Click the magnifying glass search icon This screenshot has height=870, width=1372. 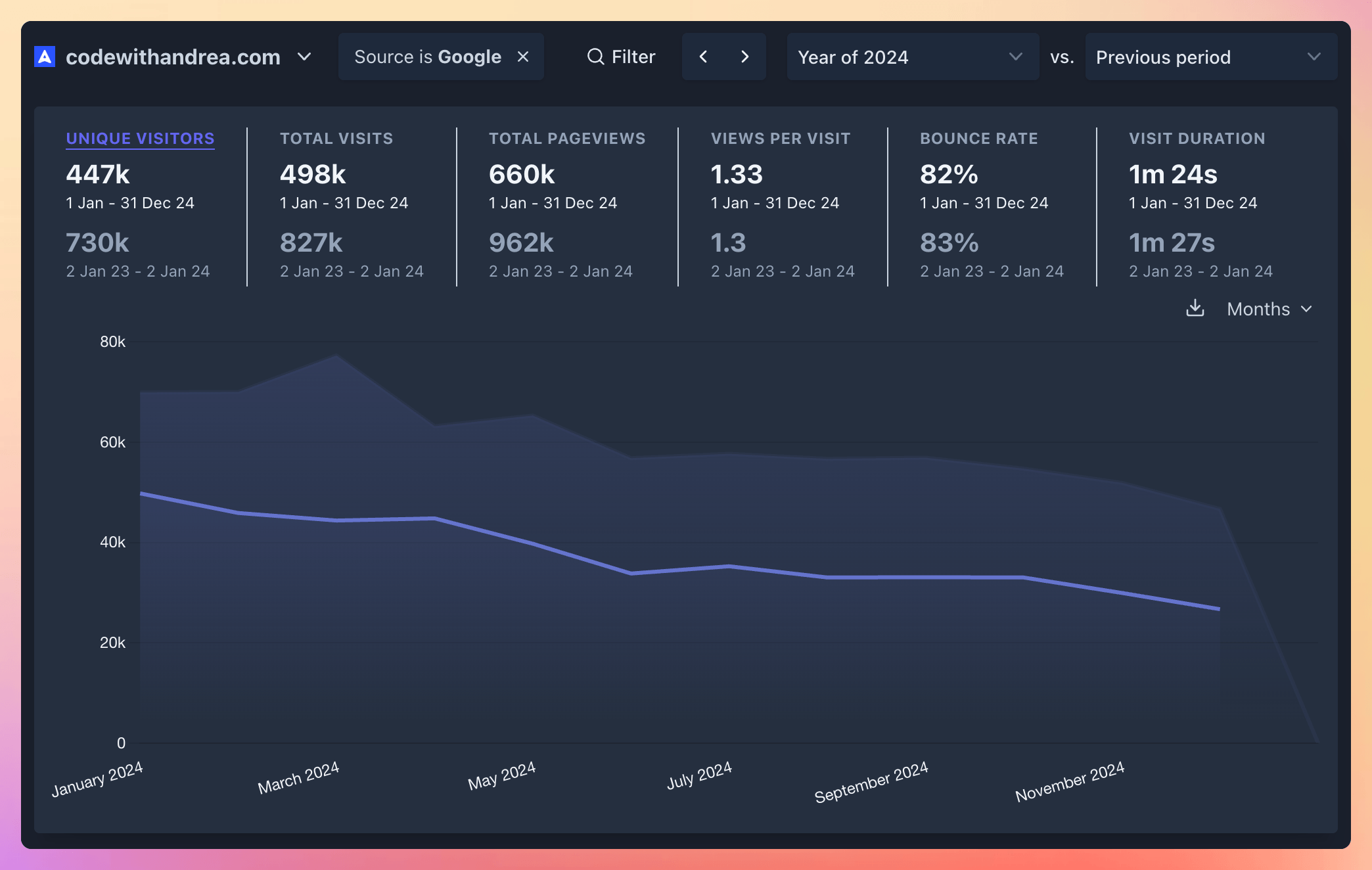595,57
